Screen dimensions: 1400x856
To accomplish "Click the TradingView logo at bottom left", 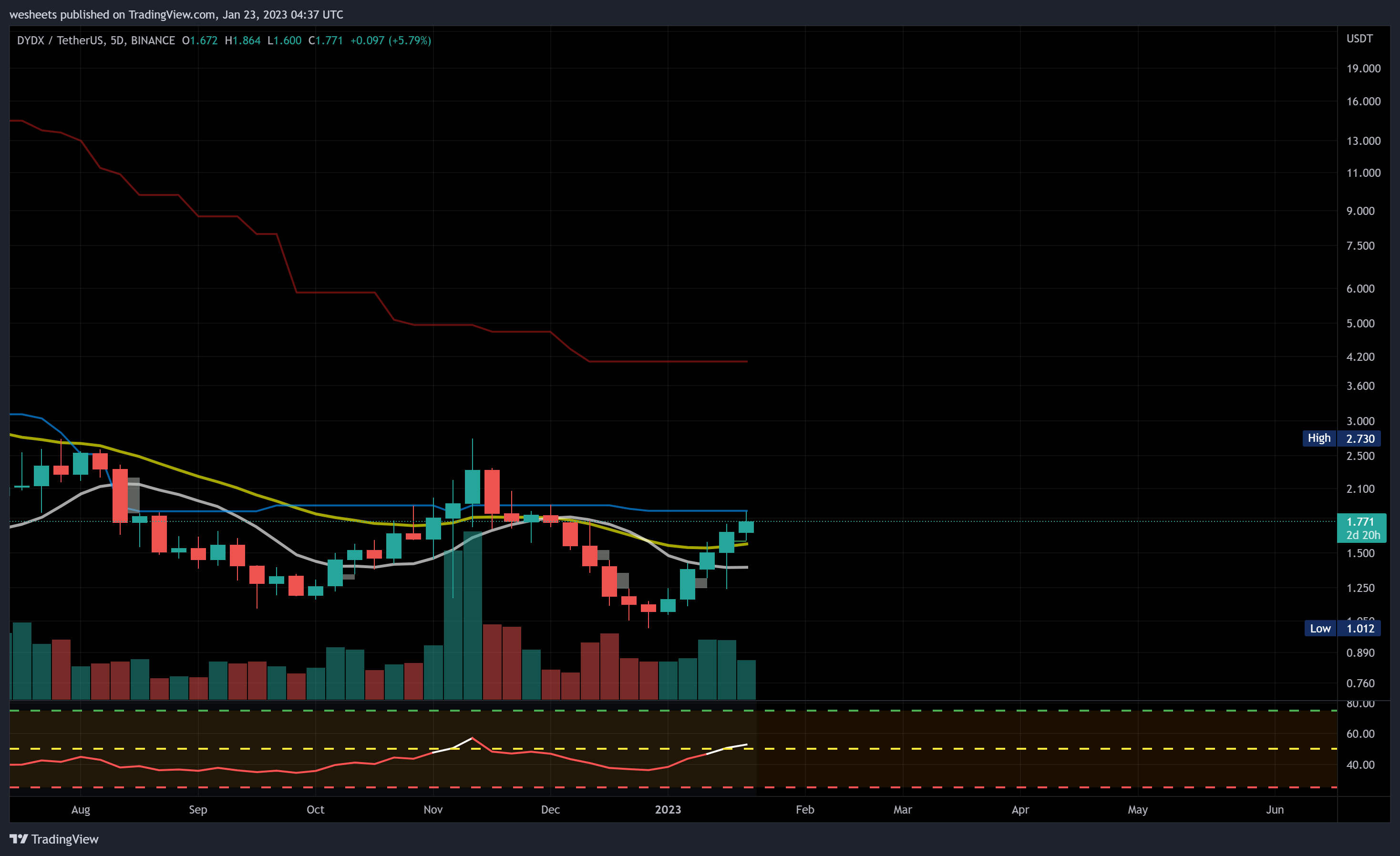I will point(54,839).
